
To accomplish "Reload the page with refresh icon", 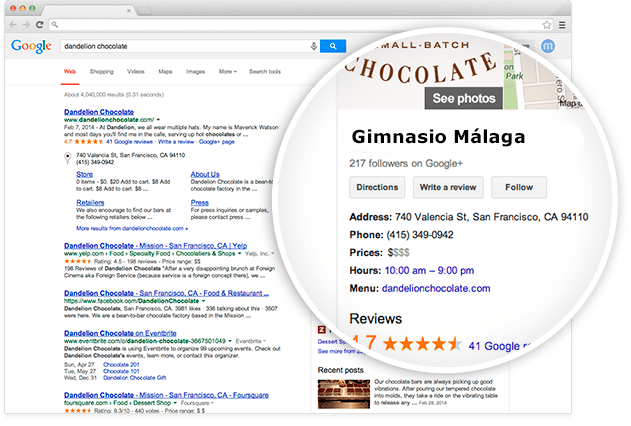I will pyautogui.click(x=39, y=25).
